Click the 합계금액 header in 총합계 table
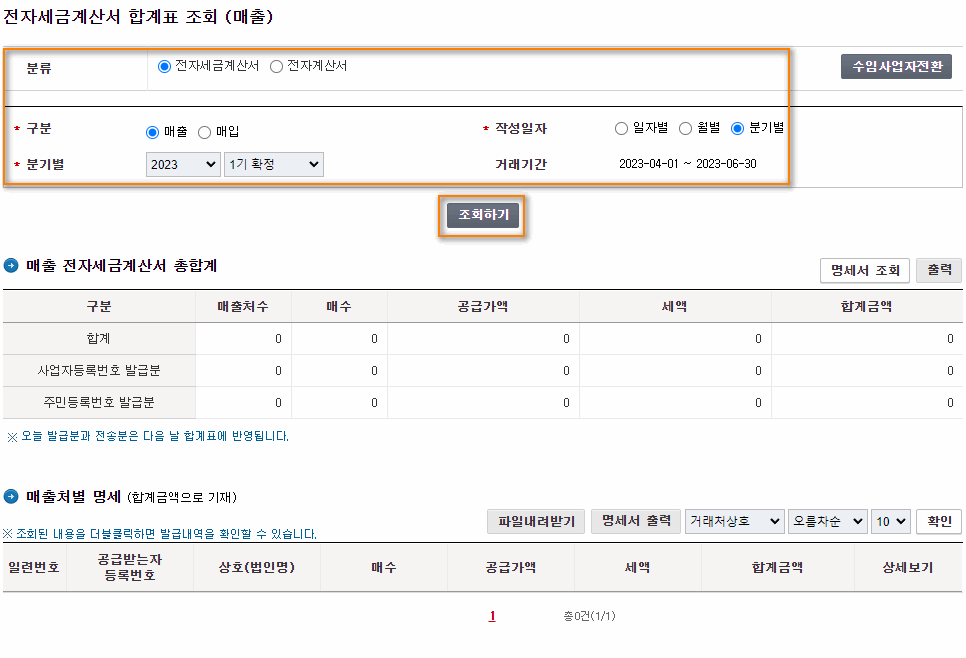 (x=867, y=306)
